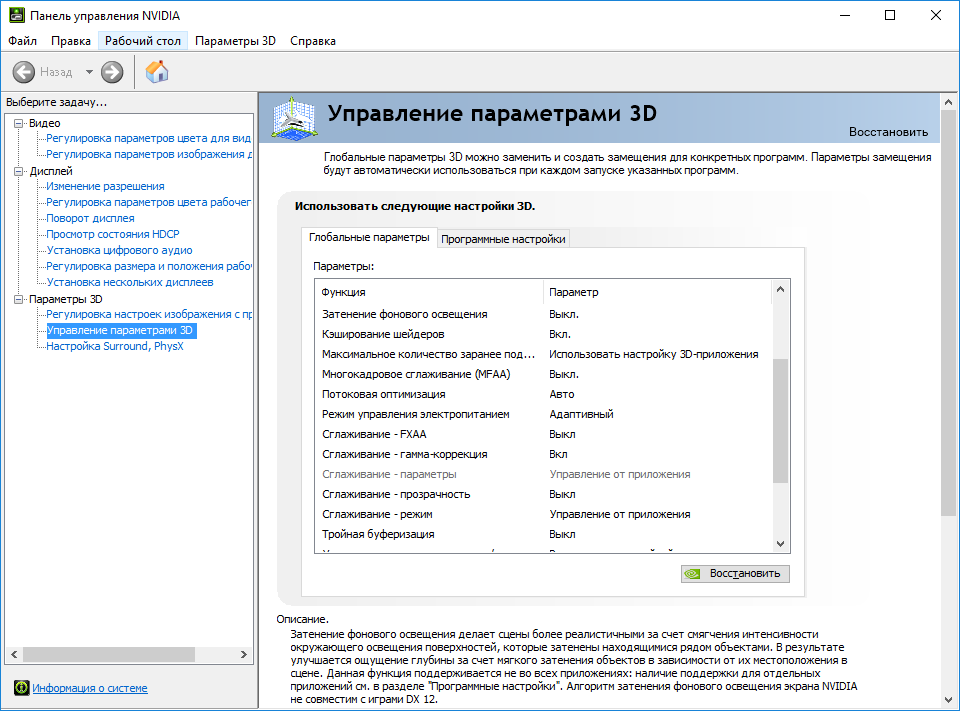This screenshot has width=960, height=711.
Task: Select Затенение фонового освещения row
Action: point(544,314)
